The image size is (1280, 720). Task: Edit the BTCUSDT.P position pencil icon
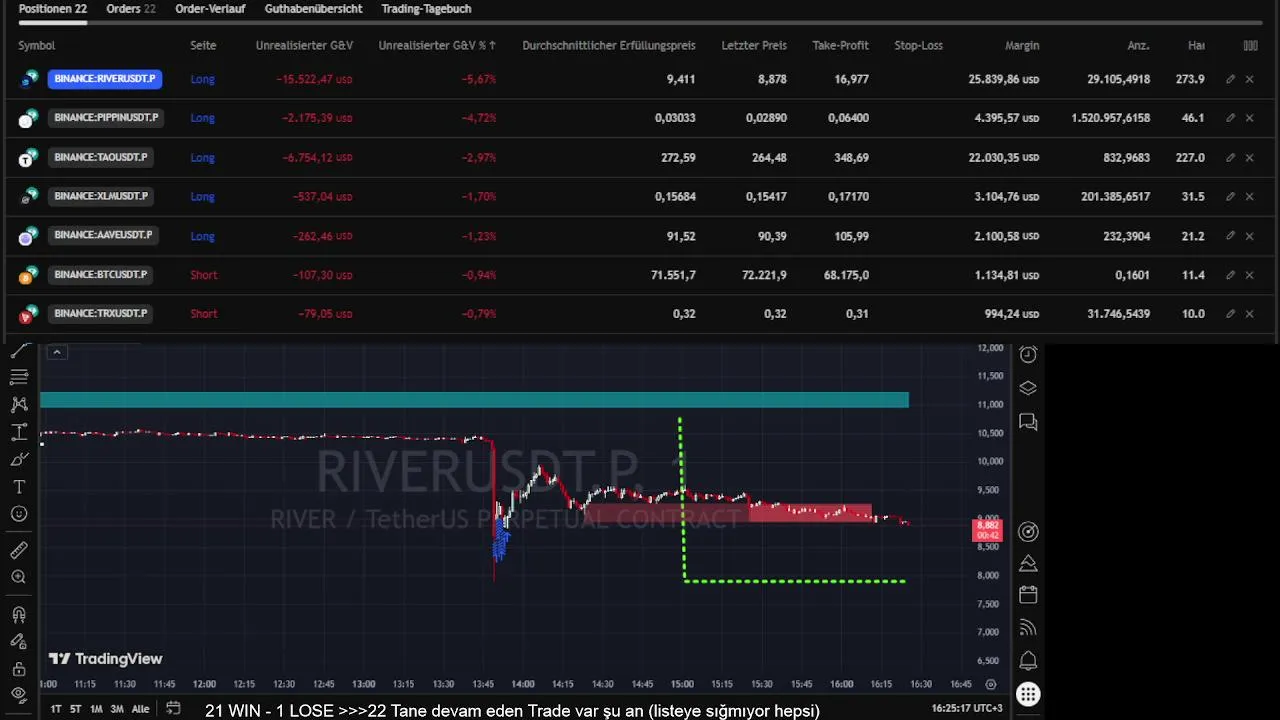coord(1230,275)
